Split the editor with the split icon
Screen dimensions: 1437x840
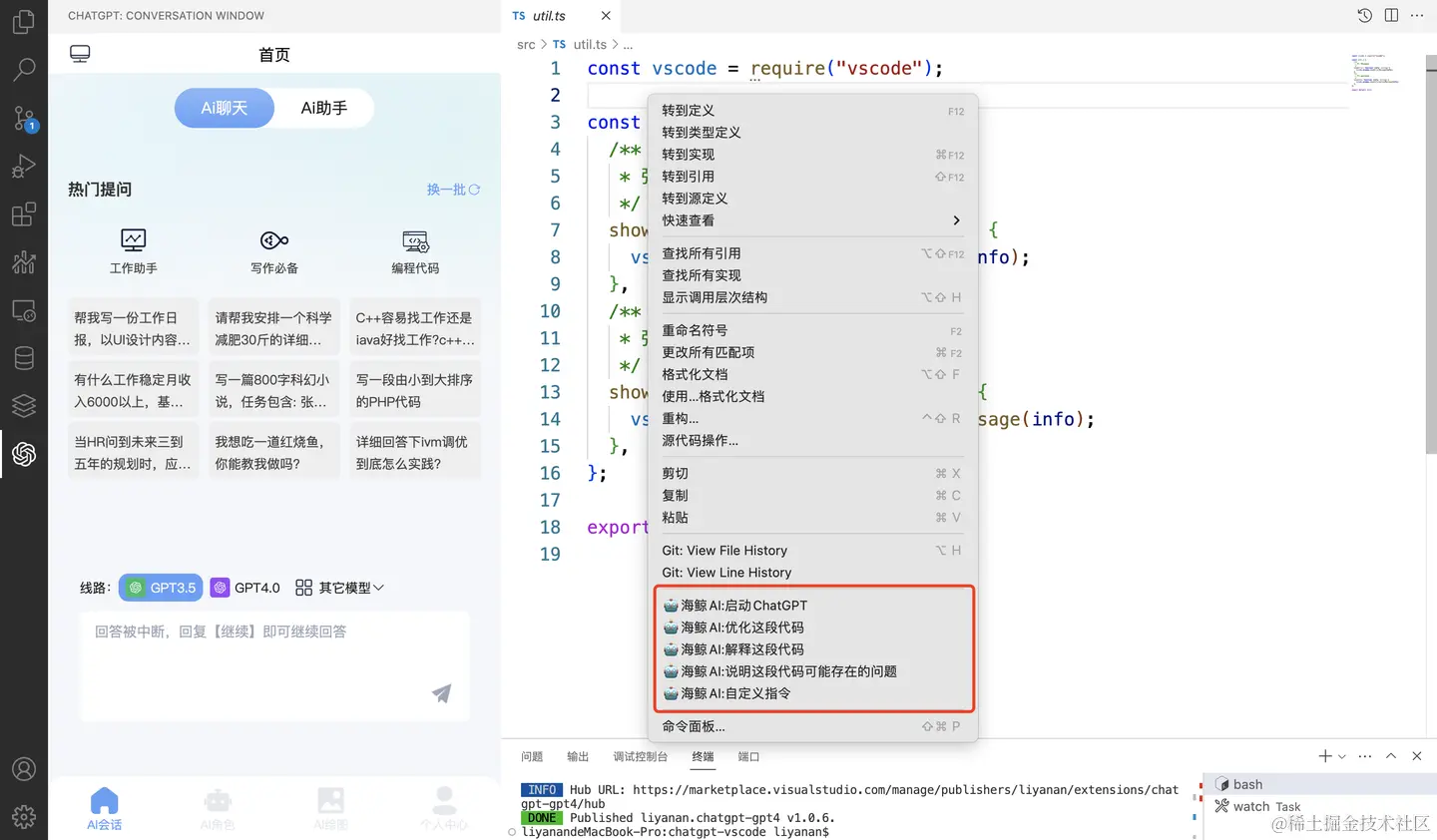[1391, 15]
